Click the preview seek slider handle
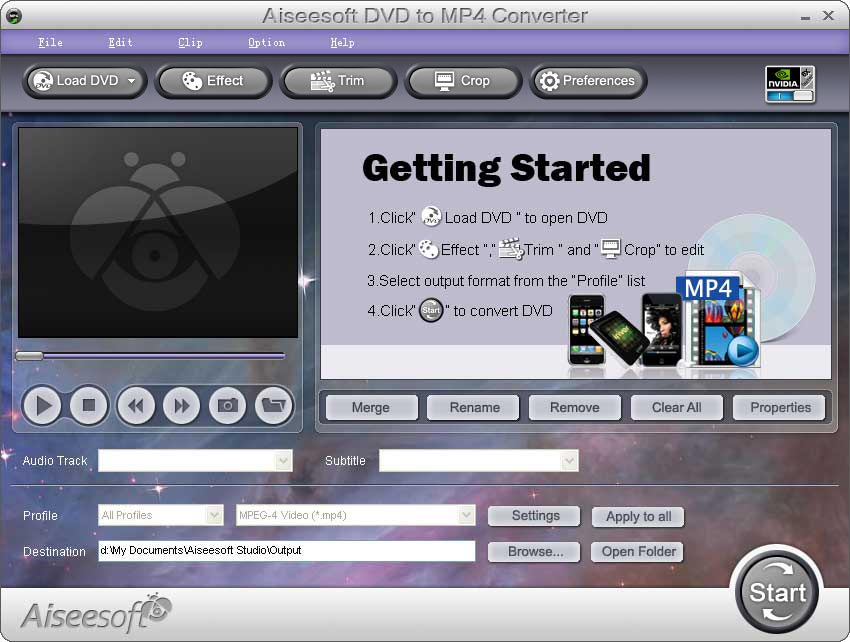850x642 pixels. coord(29,356)
